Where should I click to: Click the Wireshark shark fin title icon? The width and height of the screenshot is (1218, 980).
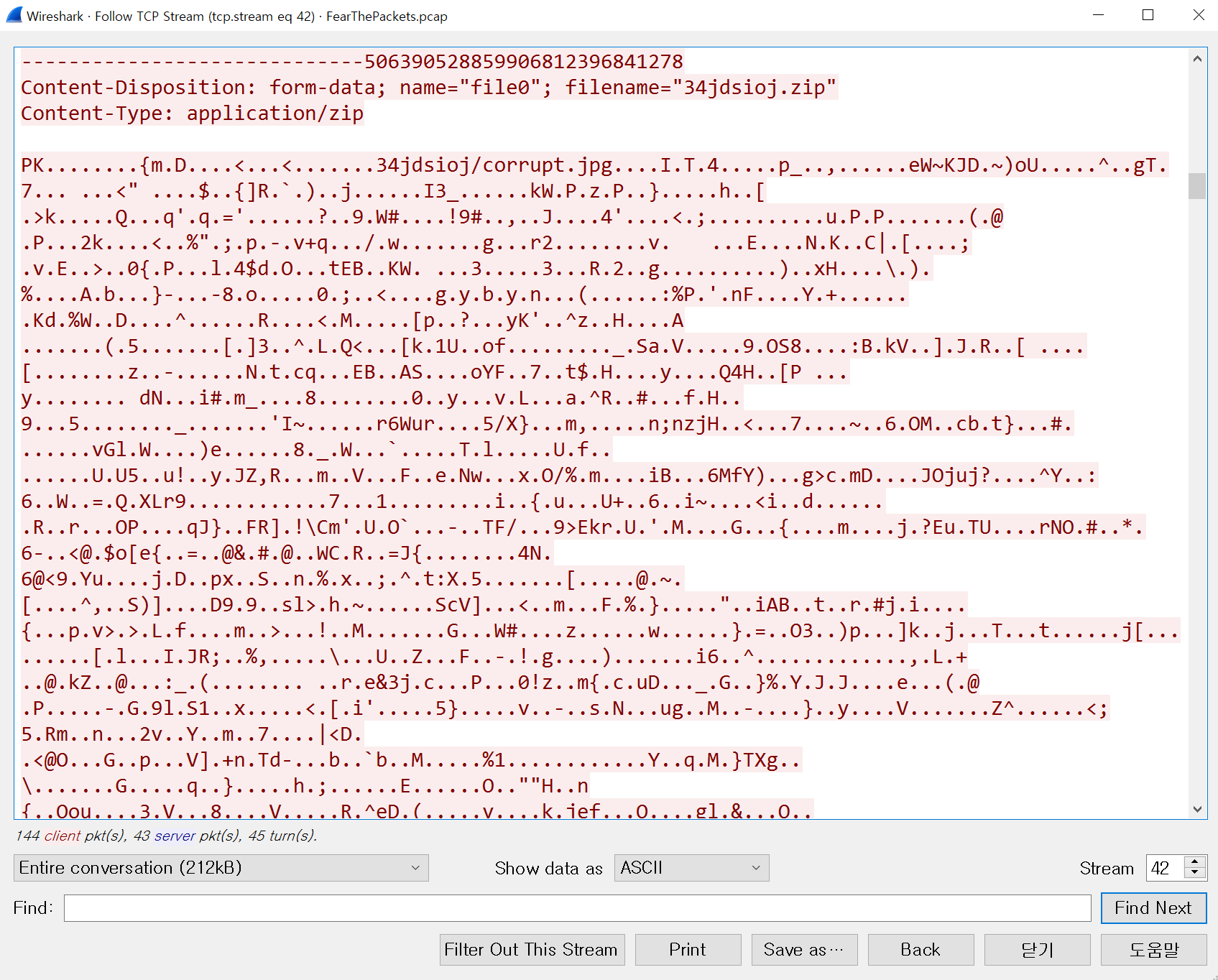point(14,15)
